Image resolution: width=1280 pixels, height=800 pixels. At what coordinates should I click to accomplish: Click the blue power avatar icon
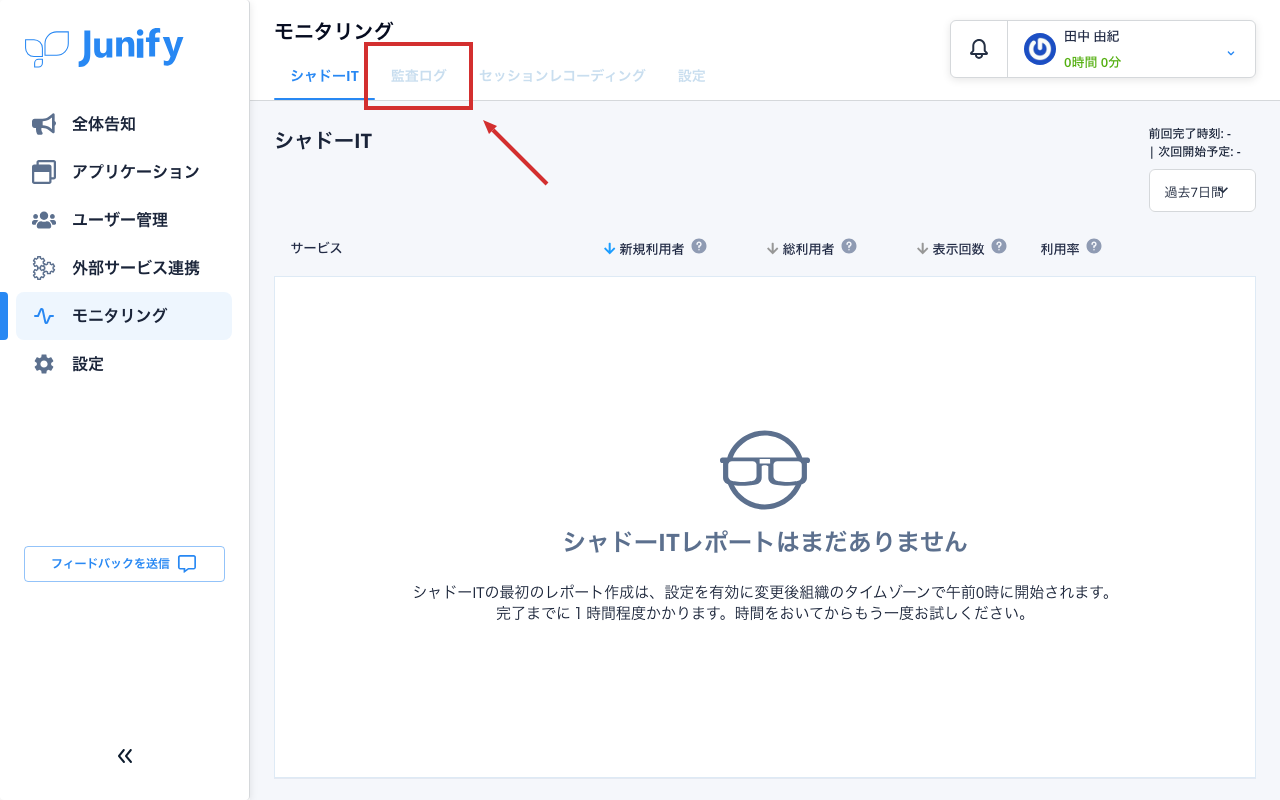[x=1040, y=49]
